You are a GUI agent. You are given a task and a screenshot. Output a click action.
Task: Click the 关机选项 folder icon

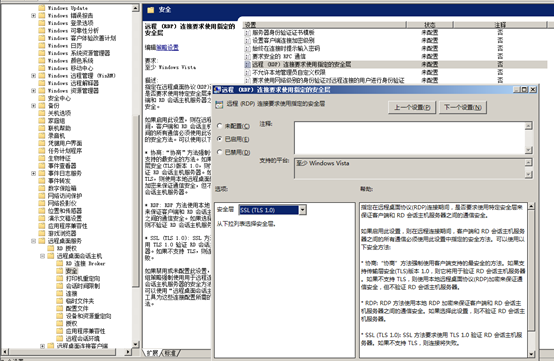[x=42, y=113]
